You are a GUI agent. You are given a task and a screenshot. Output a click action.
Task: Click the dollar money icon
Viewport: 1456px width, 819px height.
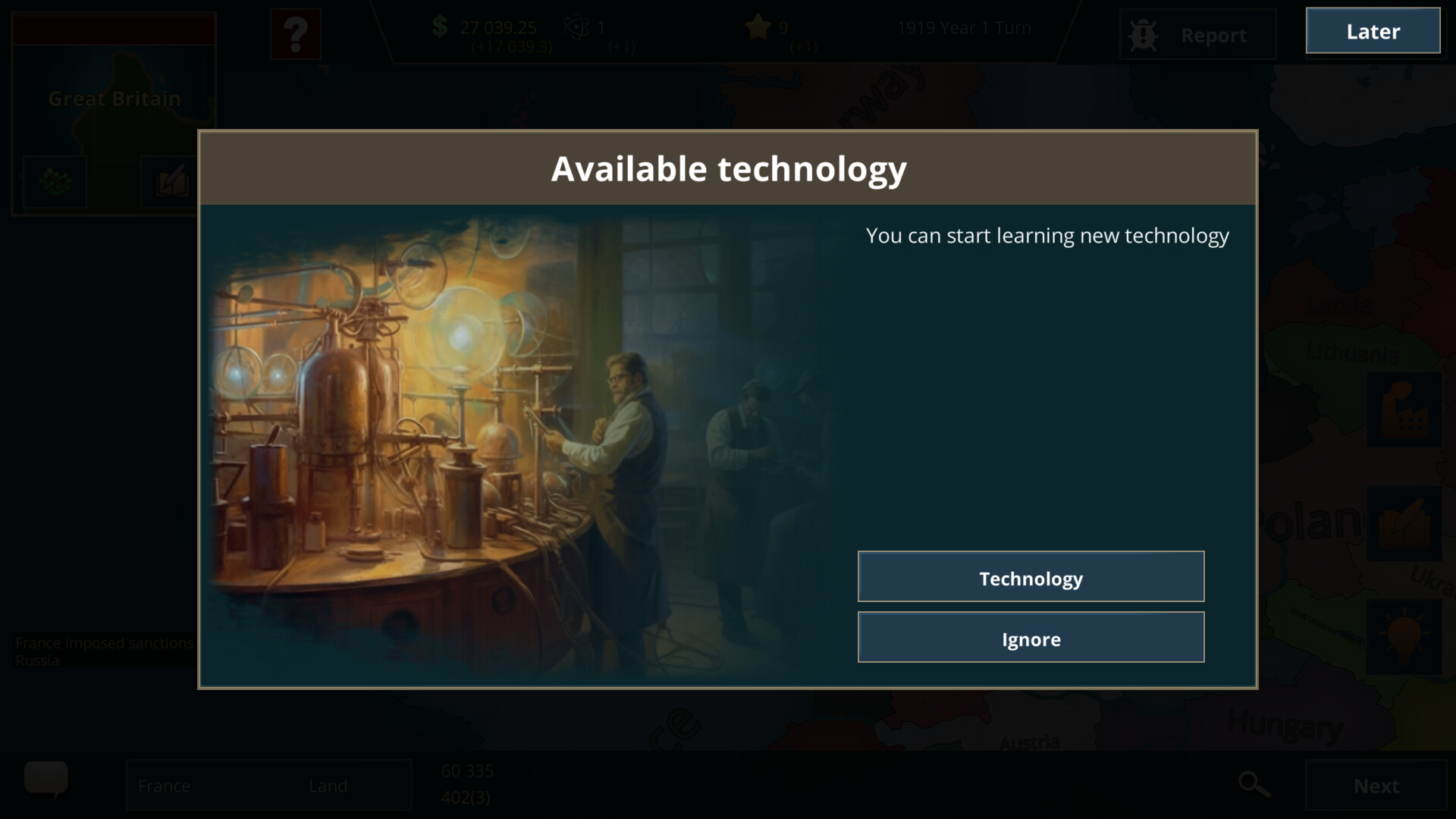pyautogui.click(x=440, y=27)
